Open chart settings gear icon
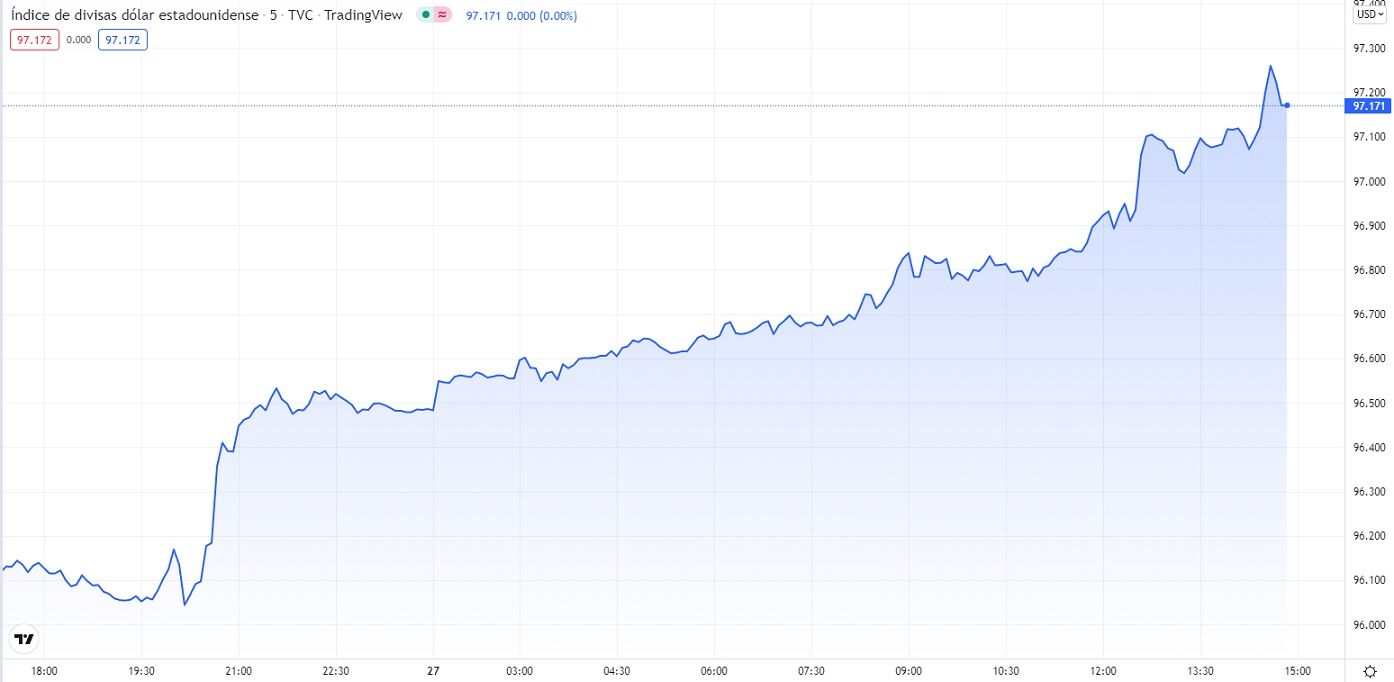1394x682 pixels. (1369, 671)
